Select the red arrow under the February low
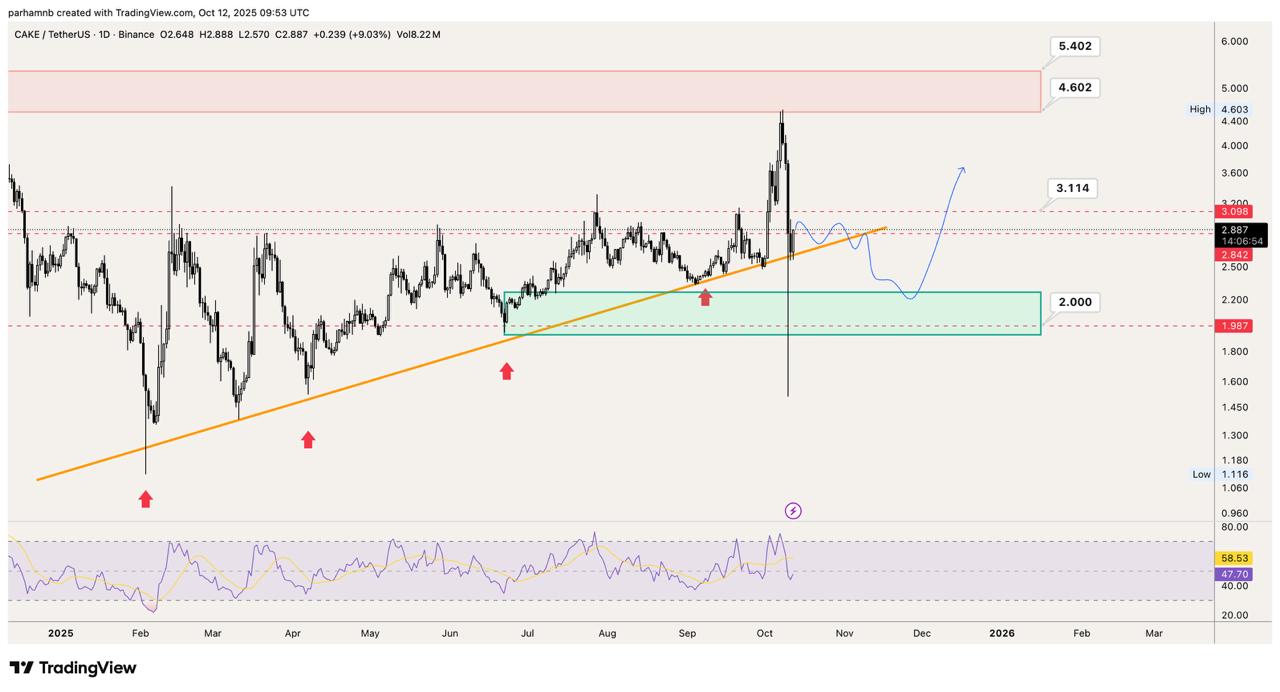This screenshot has width=1280, height=692. coord(146,499)
